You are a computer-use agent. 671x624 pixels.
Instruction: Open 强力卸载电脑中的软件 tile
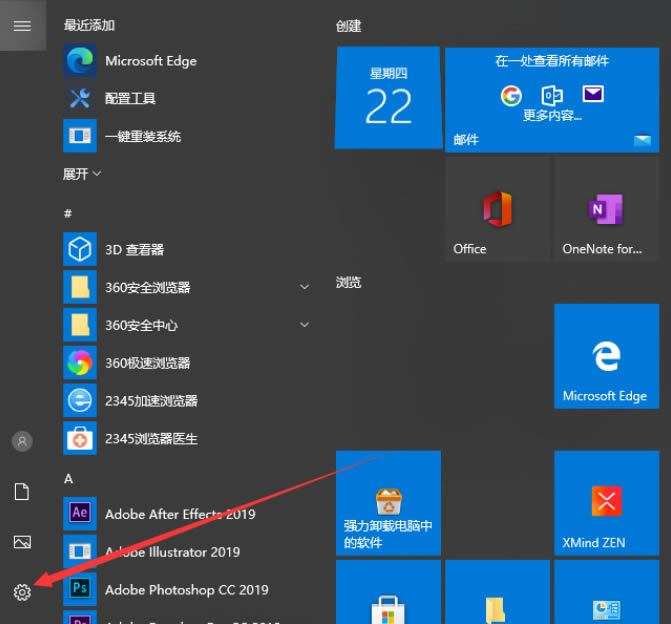[388, 503]
